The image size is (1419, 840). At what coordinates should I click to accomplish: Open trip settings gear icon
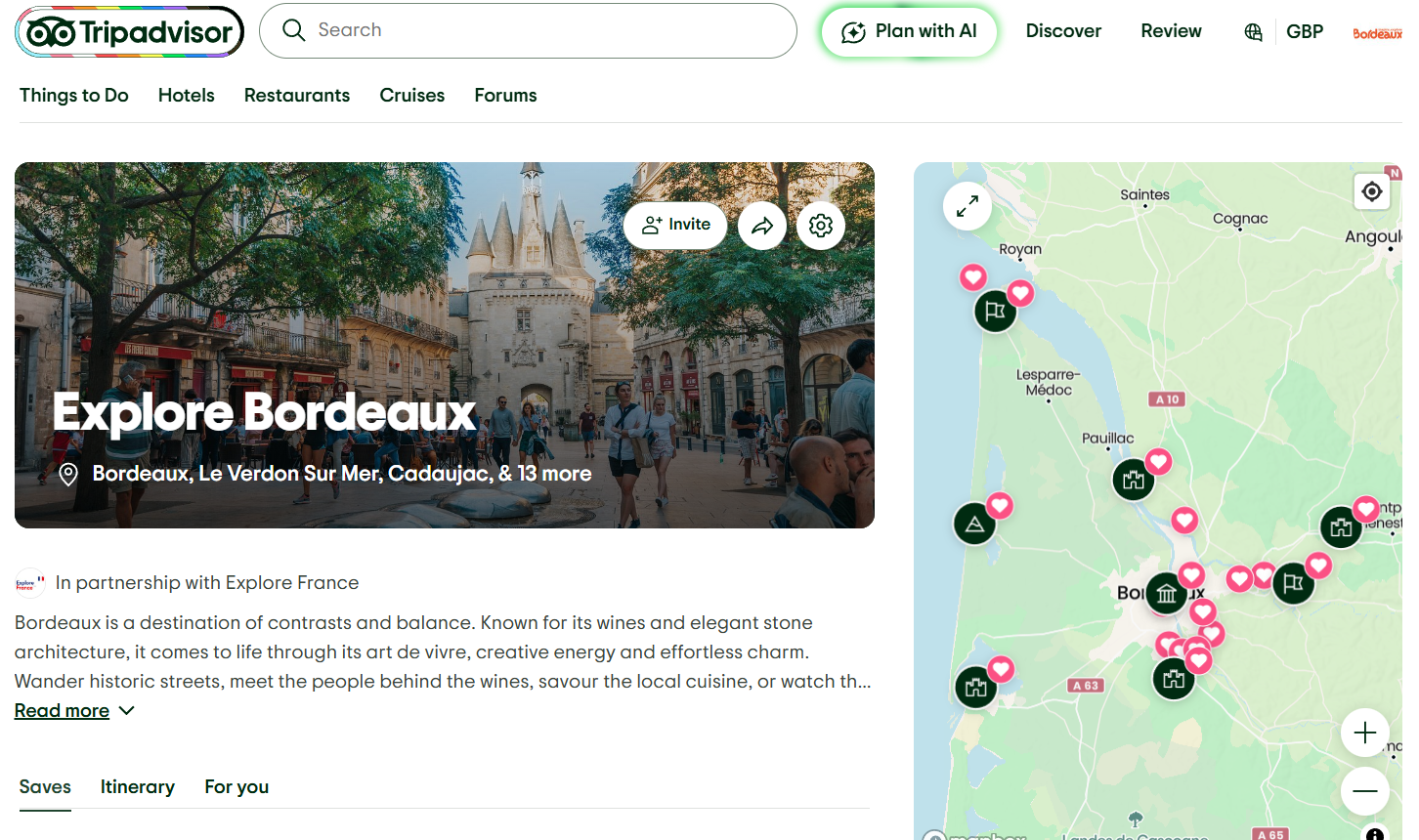[821, 226]
